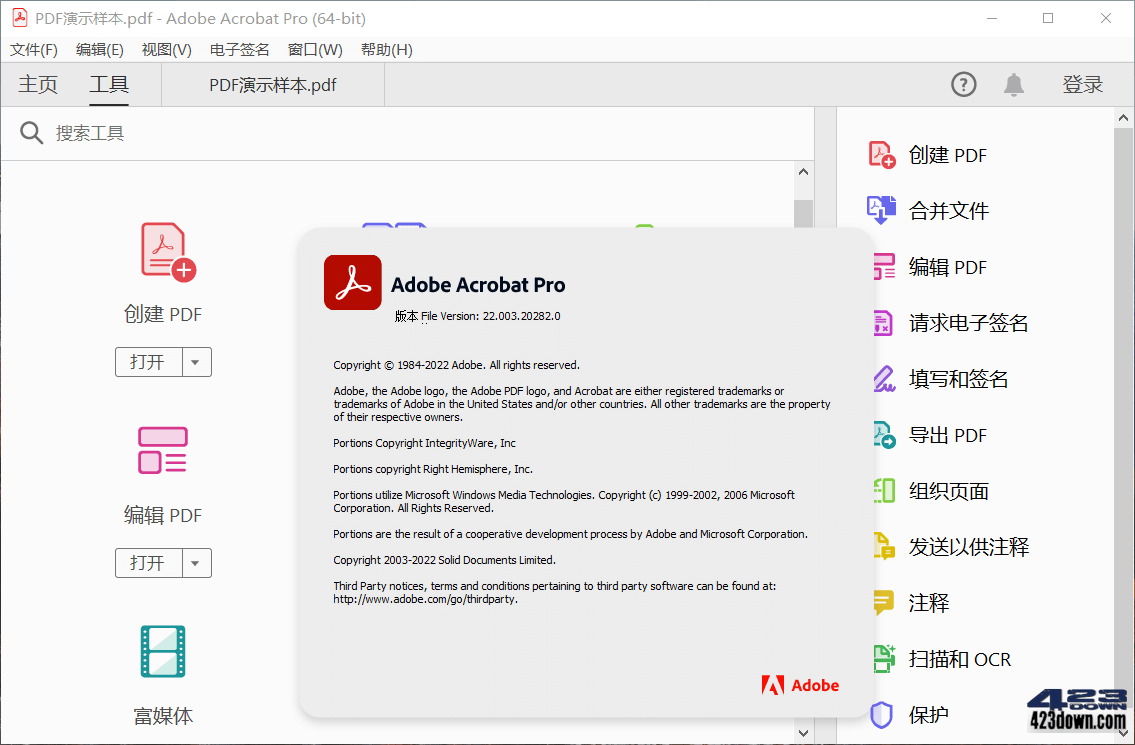This screenshot has height=745, width=1135.
Task: Open the 编辑 PDF tool from sidebar
Action: 881,266
